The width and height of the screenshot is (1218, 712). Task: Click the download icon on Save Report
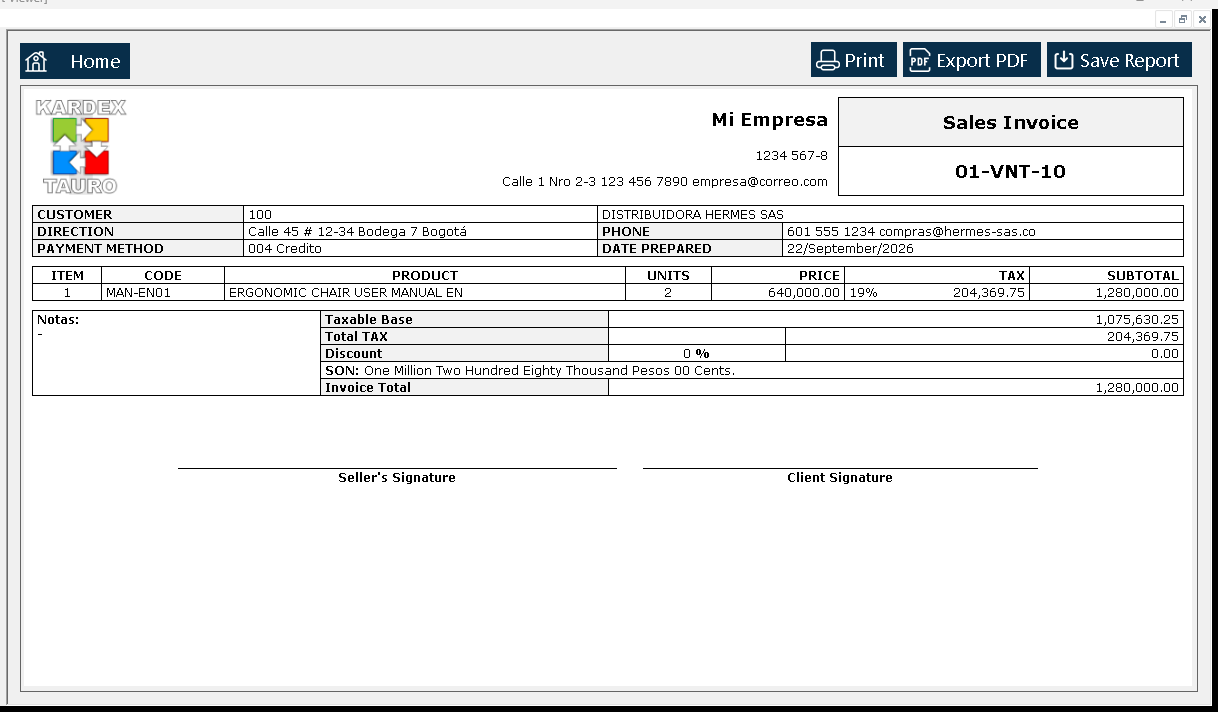[1064, 61]
